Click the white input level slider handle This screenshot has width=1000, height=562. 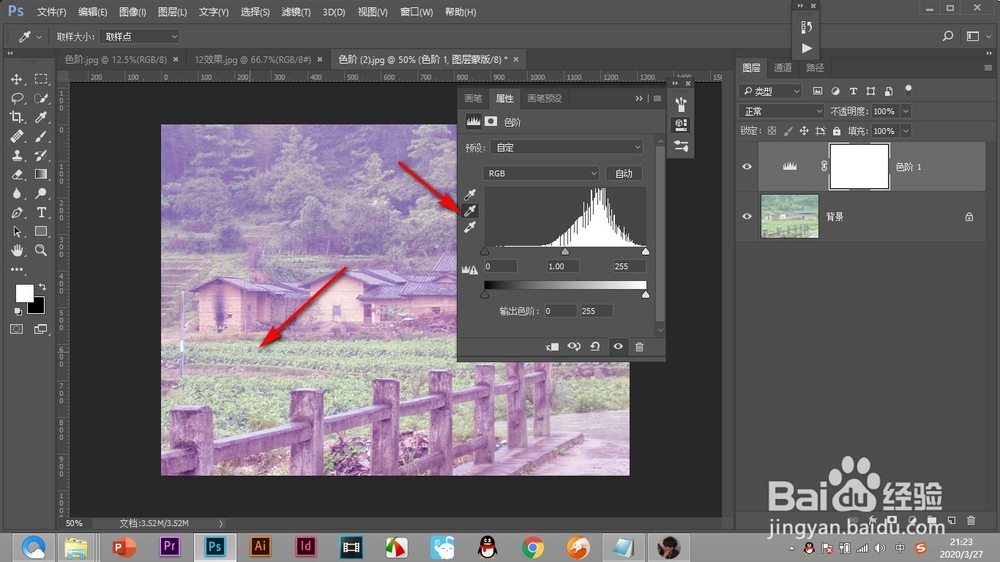click(x=645, y=252)
